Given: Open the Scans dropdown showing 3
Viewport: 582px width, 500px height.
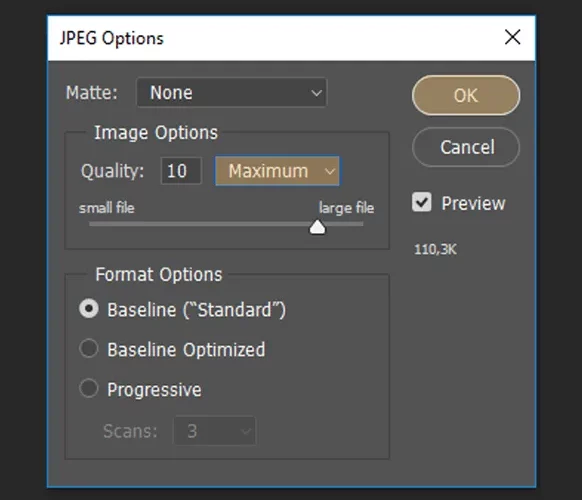Looking at the screenshot, I should click(x=215, y=431).
